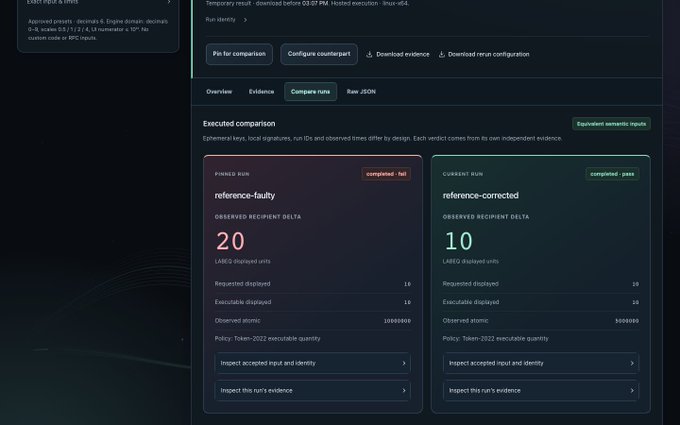Viewport: 680px width, 425px height.
Task: Click the completed · fail status badge
Action: (x=386, y=174)
